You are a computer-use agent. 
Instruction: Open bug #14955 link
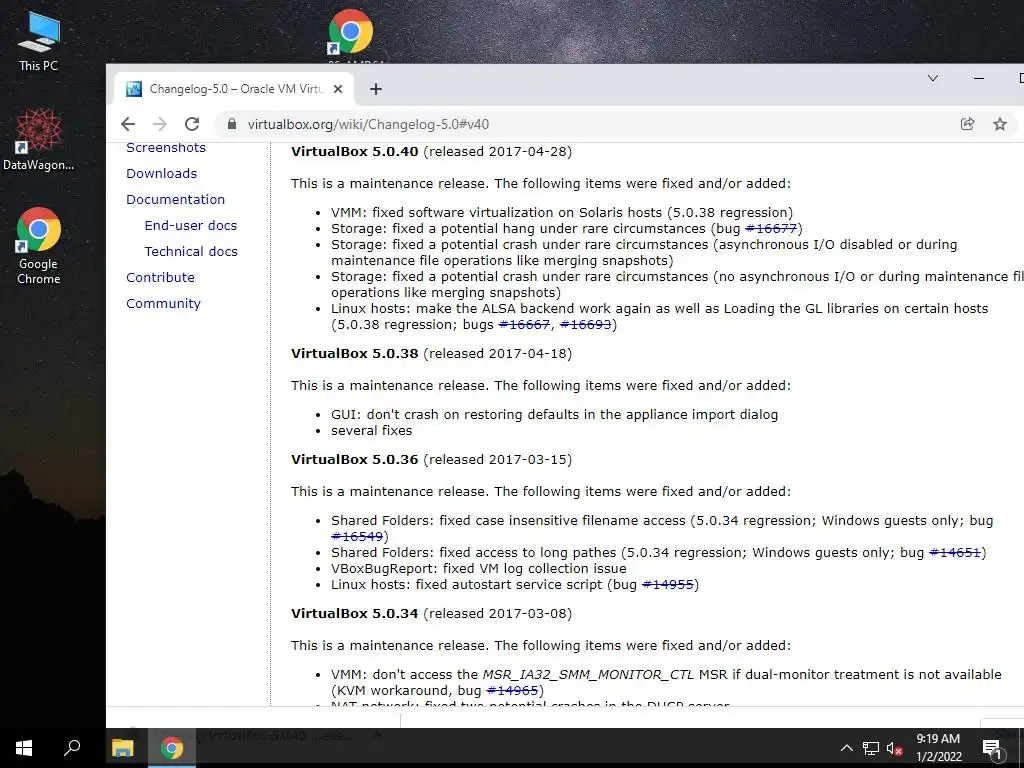667,584
